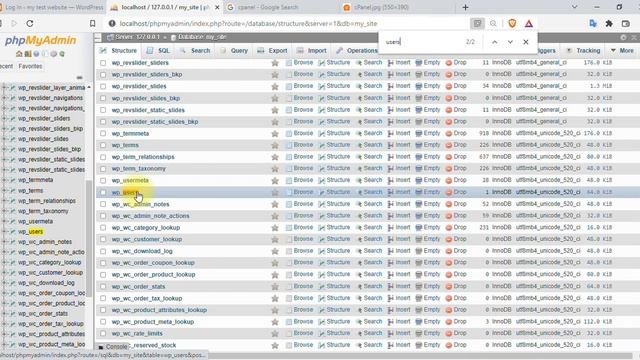Image resolution: width=640 pixels, height=360 pixels.
Task: Open the Export tab
Action: click(x=273, y=51)
